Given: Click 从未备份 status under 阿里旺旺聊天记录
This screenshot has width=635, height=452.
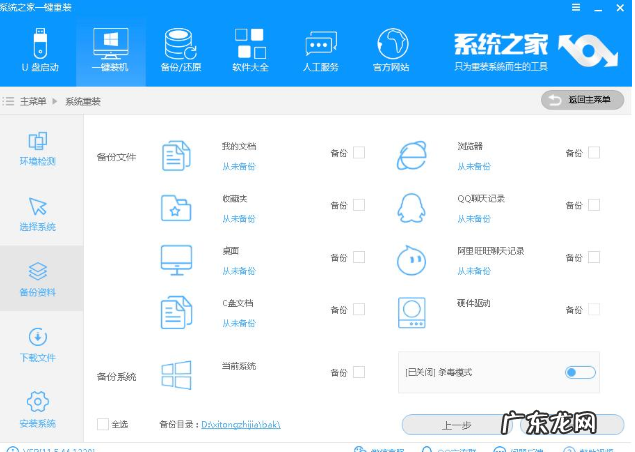Looking at the screenshot, I should [474, 271].
